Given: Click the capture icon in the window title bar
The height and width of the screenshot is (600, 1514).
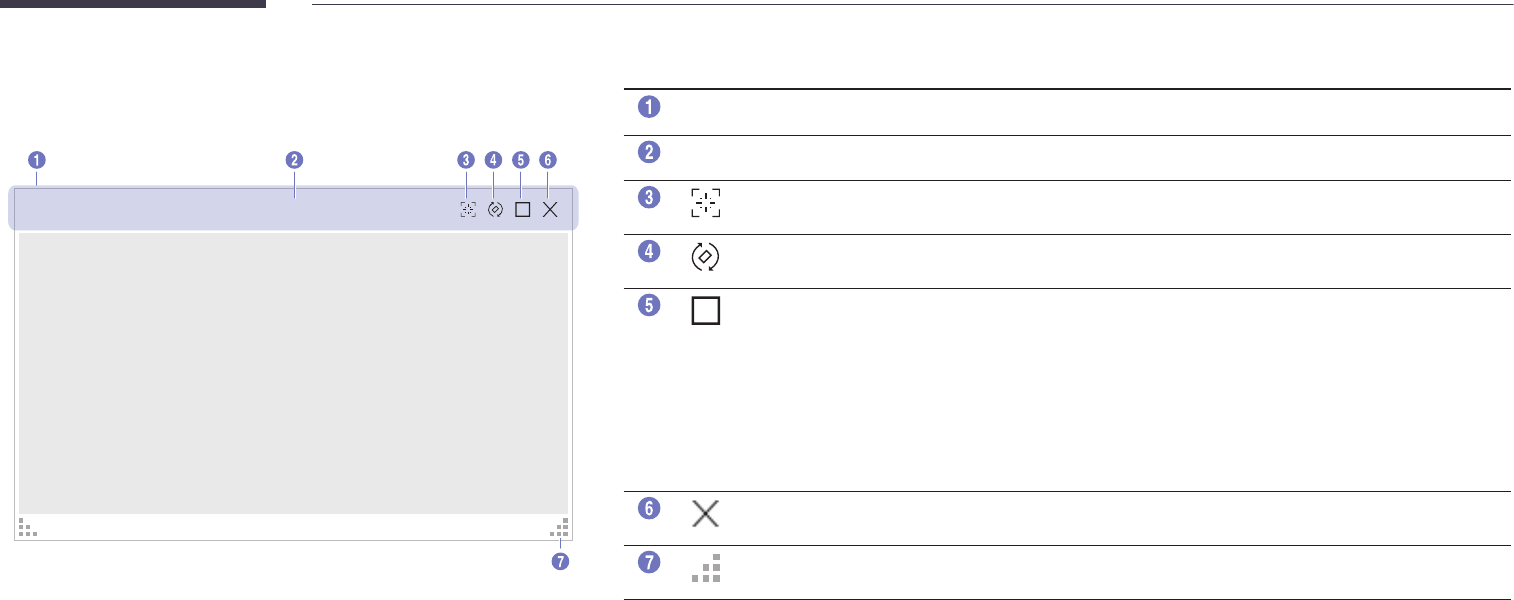Looking at the screenshot, I should coord(468,210).
